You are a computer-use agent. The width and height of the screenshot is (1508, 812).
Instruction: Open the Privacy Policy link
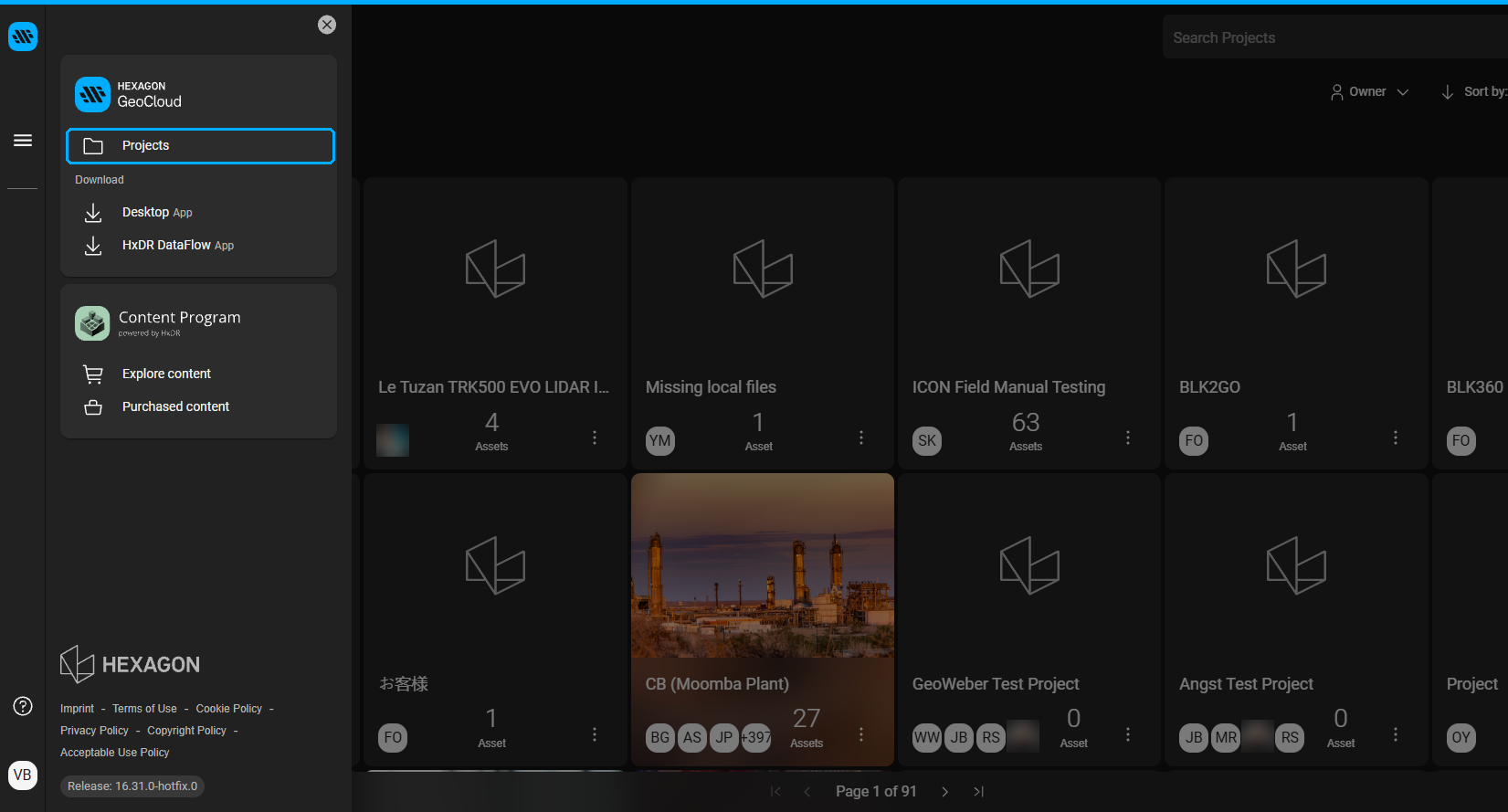pos(94,731)
